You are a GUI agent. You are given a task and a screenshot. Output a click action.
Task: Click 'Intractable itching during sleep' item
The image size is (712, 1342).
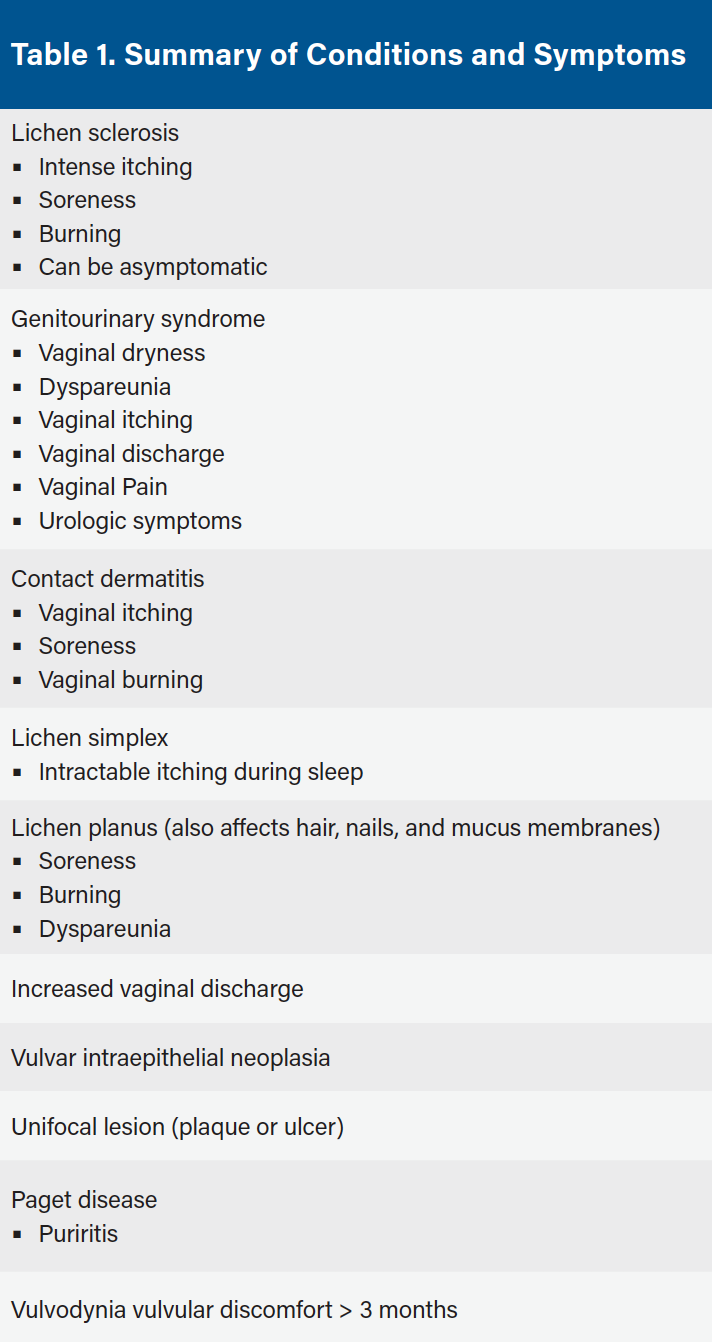click(x=200, y=772)
